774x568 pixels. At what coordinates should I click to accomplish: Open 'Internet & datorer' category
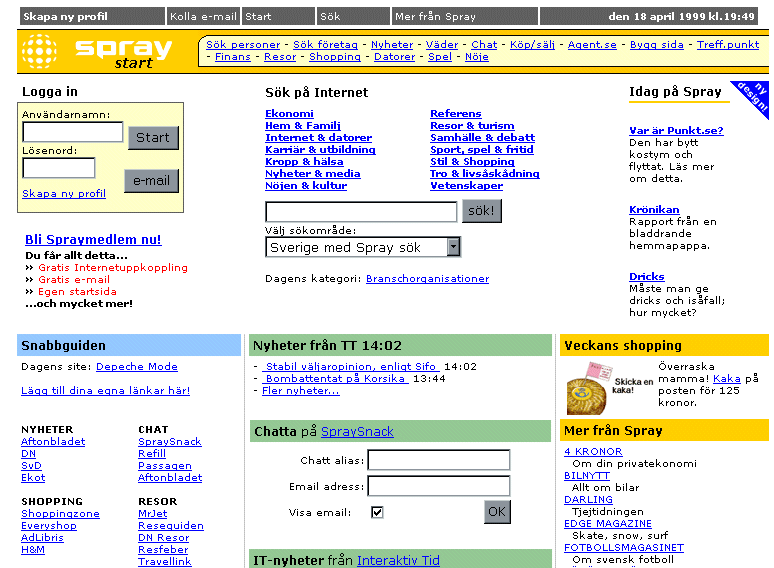pyautogui.click(x=318, y=138)
